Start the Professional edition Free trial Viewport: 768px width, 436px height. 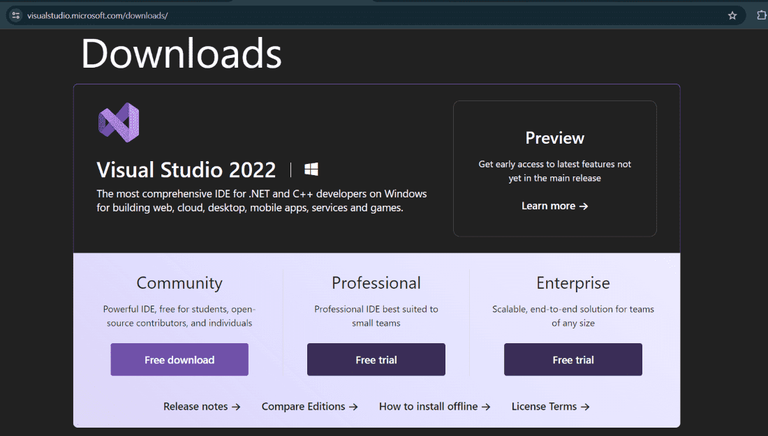pyautogui.click(x=376, y=360)
